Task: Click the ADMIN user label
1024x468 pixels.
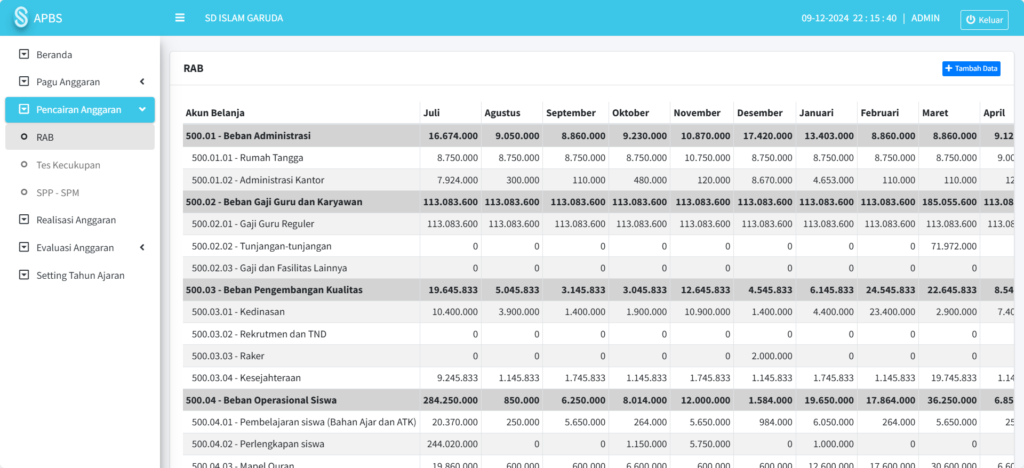Action: (x=925, y=18)
